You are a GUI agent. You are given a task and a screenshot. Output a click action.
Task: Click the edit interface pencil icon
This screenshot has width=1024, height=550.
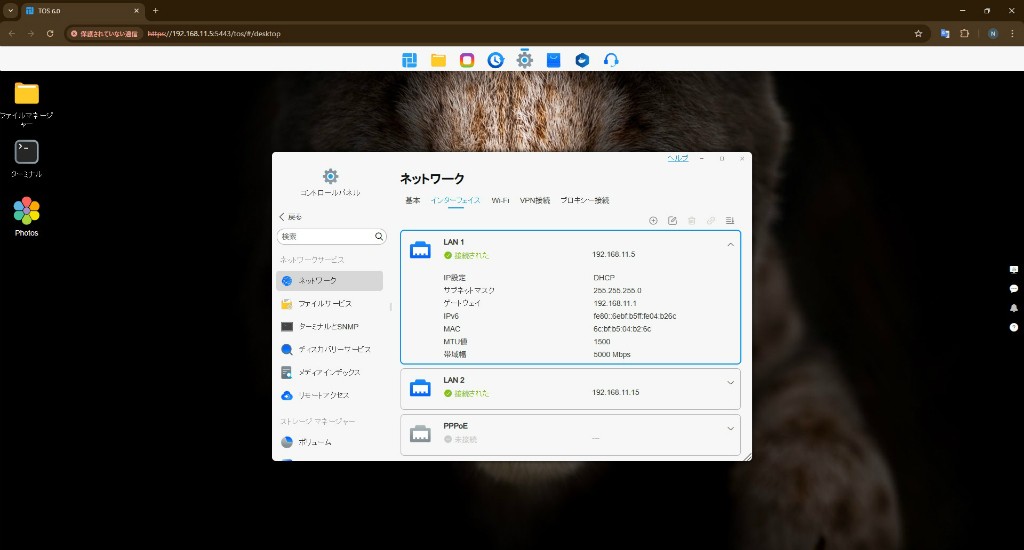(x=672, y=221)
